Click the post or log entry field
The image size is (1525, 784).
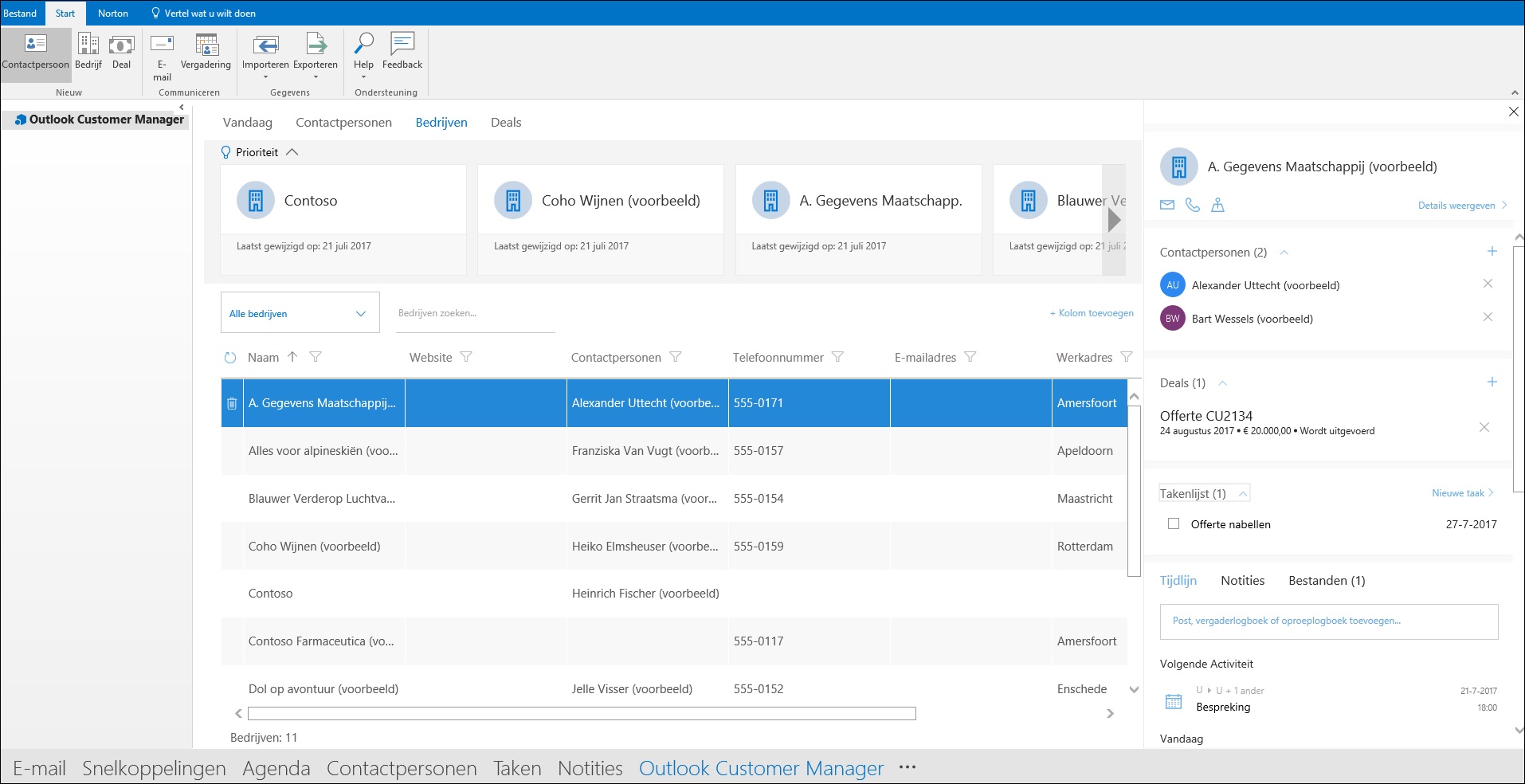point(1329,621)
